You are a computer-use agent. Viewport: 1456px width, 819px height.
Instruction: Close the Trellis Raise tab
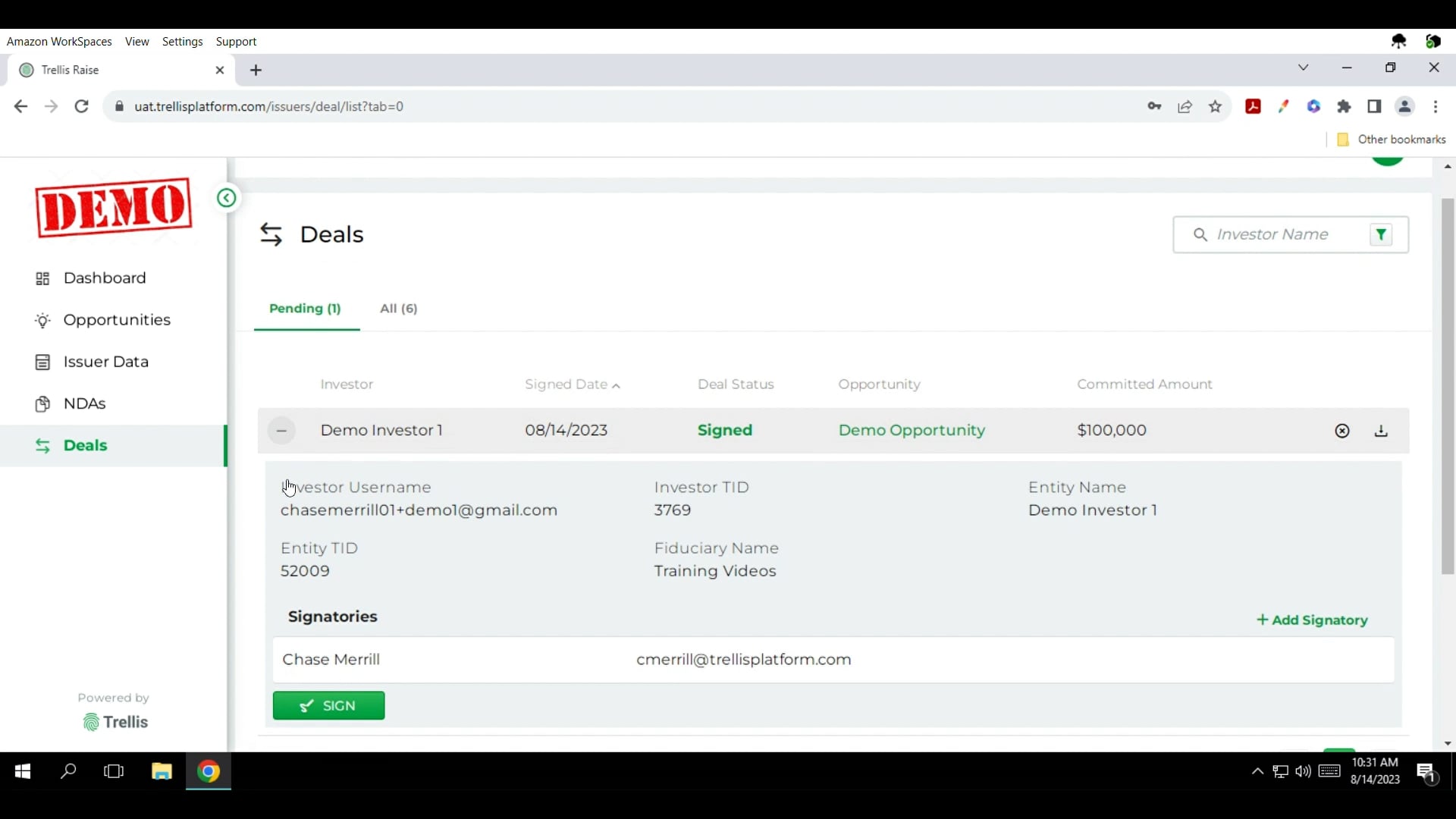[x=220, y=70]
